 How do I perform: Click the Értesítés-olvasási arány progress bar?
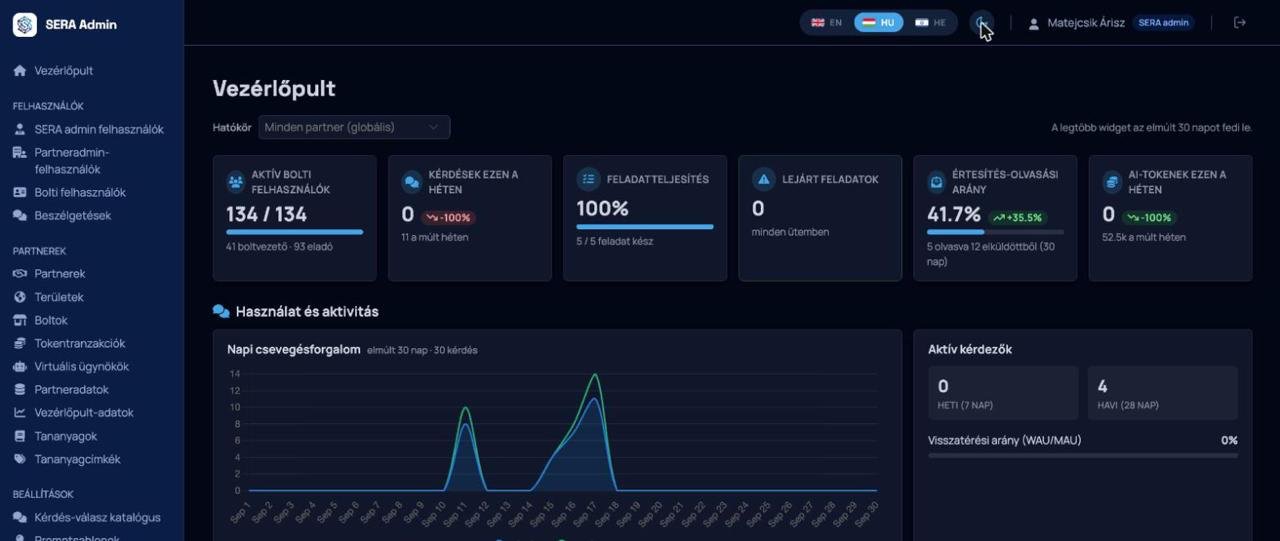[x=995, y=232]
